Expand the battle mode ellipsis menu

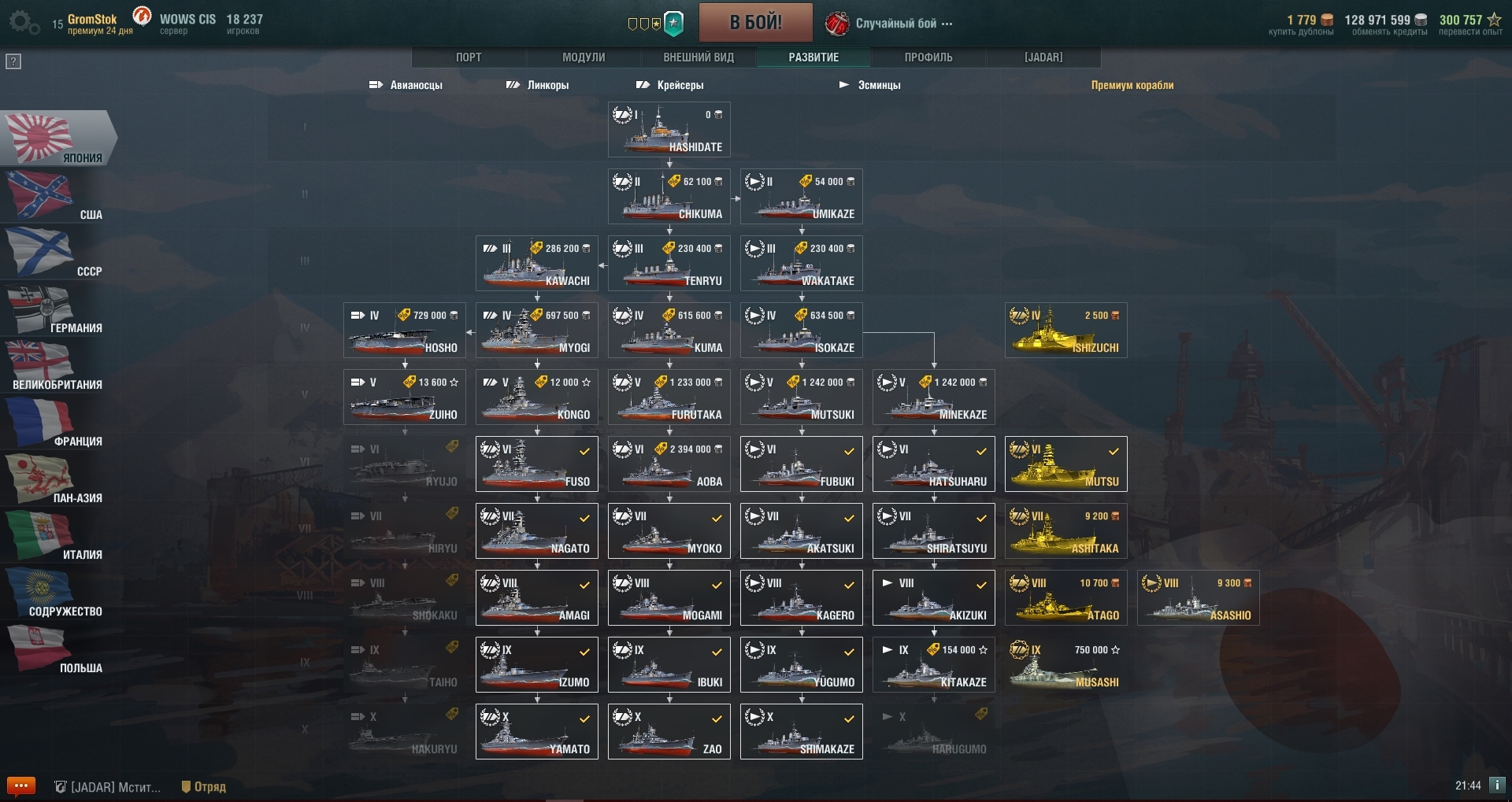pyautogui.click(x=947, y=24)
